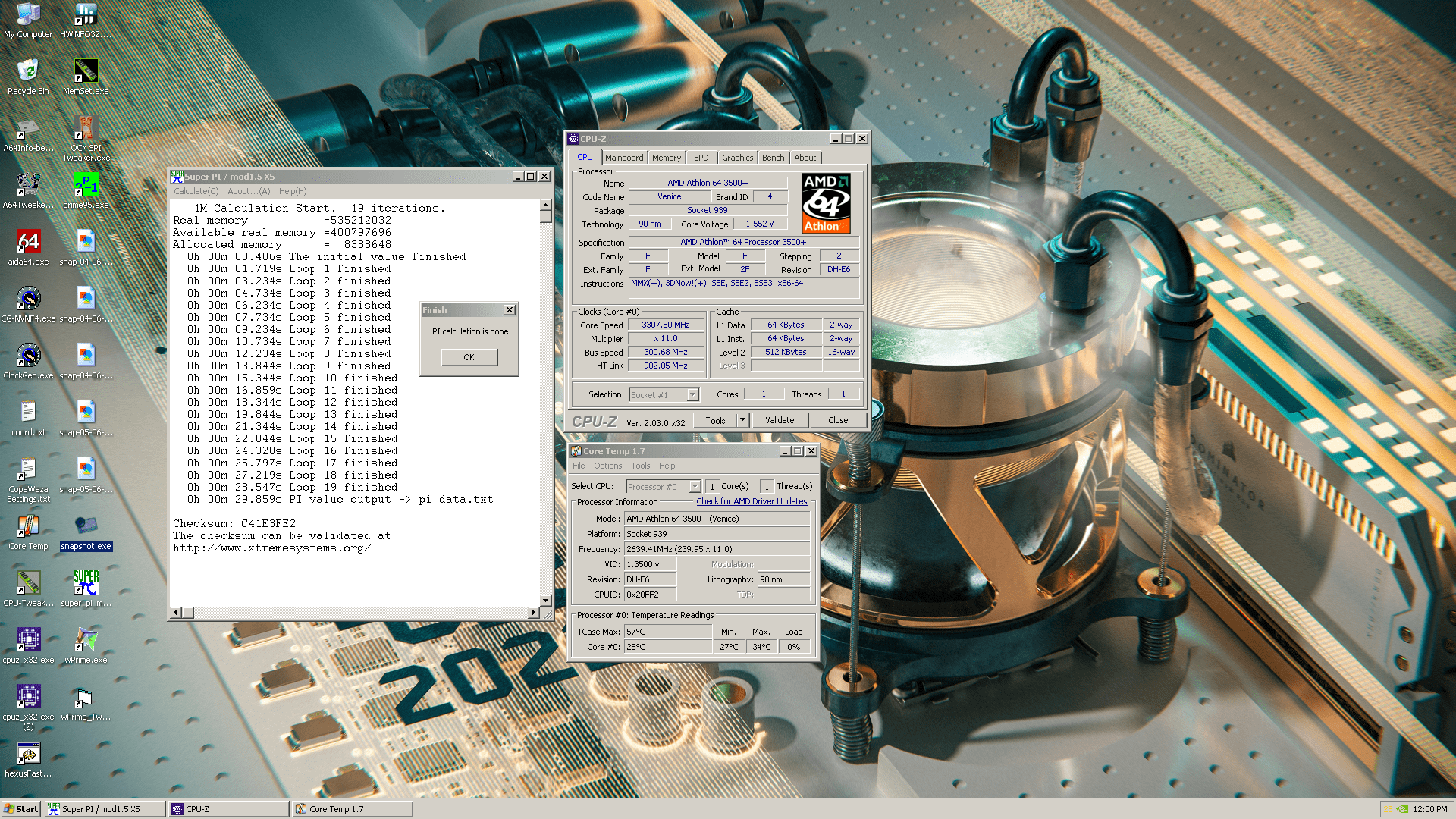Open About...(A) menu in Super PI
The width and height of the screenshot is (1456, 819).
click(x=249, y=191)
